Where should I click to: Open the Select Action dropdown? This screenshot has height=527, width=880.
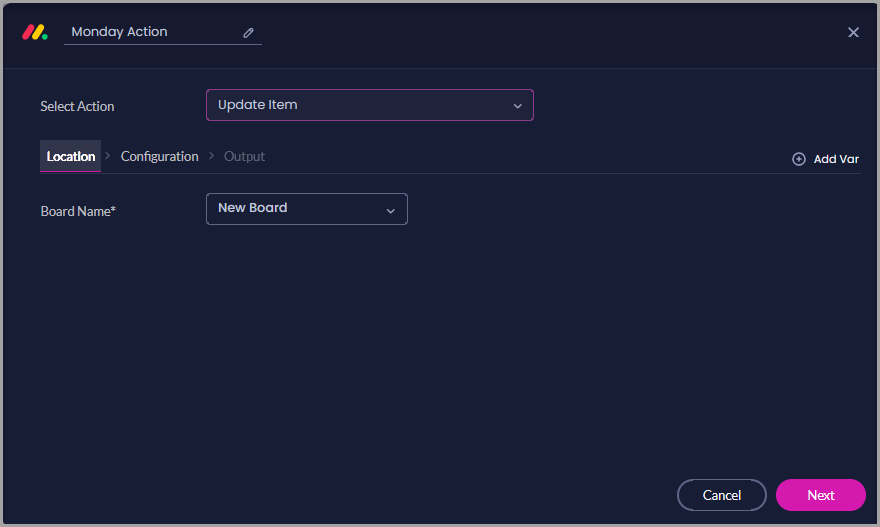click(370, 105)
